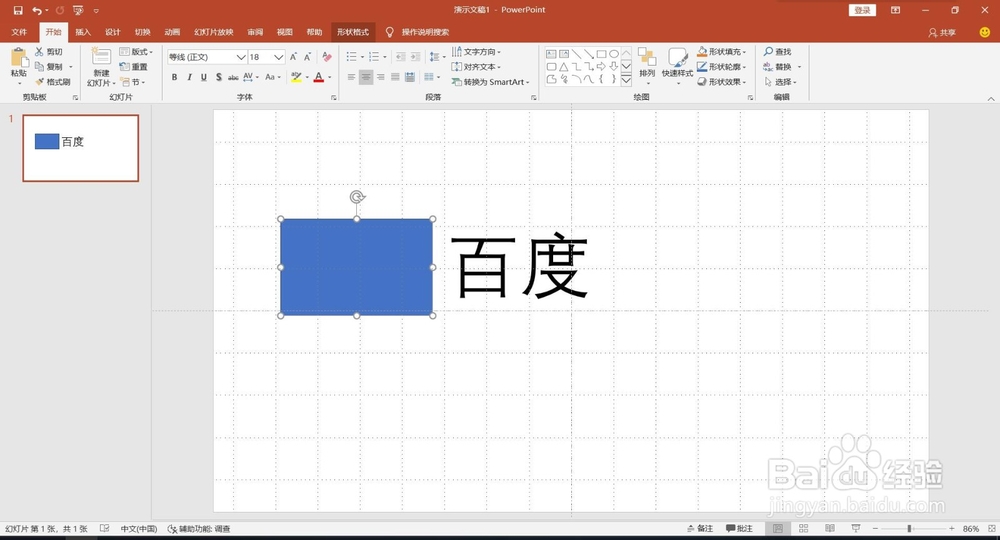The image size is (1000, 540).
Task: Select the text box shape tool
Action: pyautogui.click(x=552, y=54)
